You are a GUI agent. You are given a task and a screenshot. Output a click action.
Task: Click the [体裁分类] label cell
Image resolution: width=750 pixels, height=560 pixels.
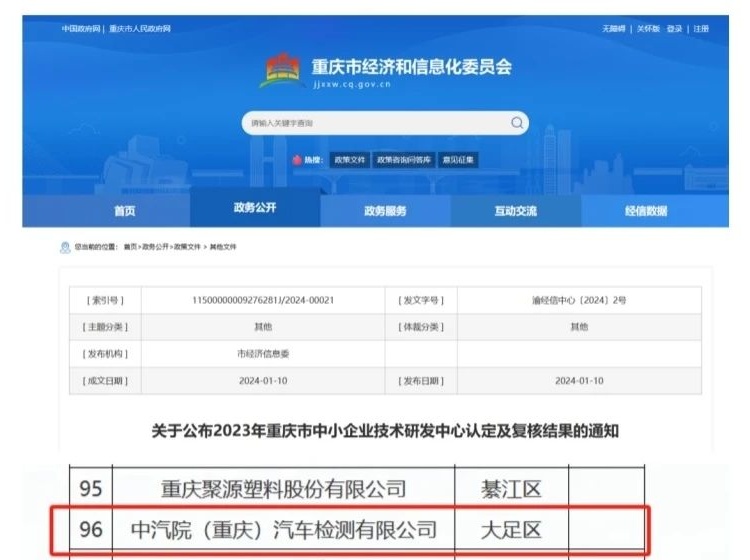pos(421,327)
